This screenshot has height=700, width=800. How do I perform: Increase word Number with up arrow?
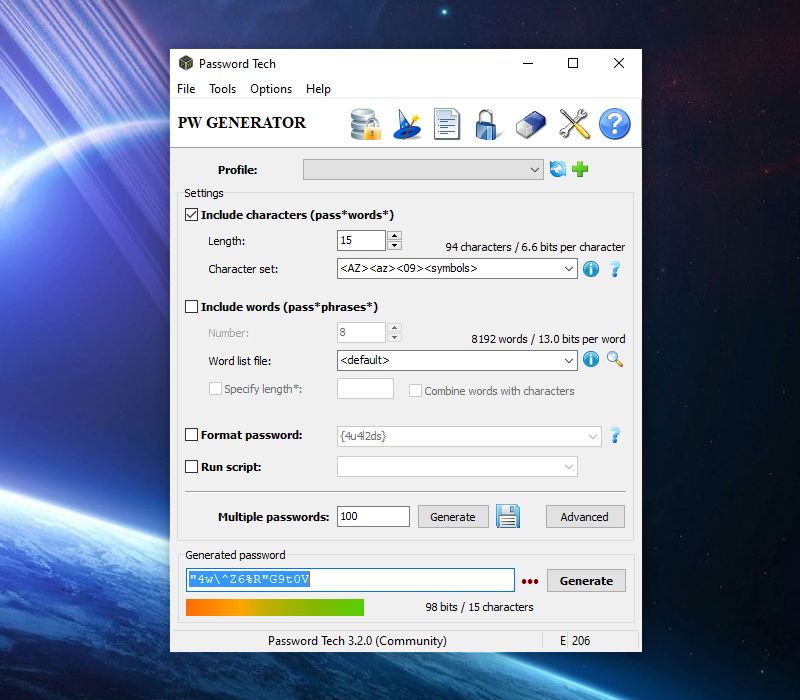(394, 328)
